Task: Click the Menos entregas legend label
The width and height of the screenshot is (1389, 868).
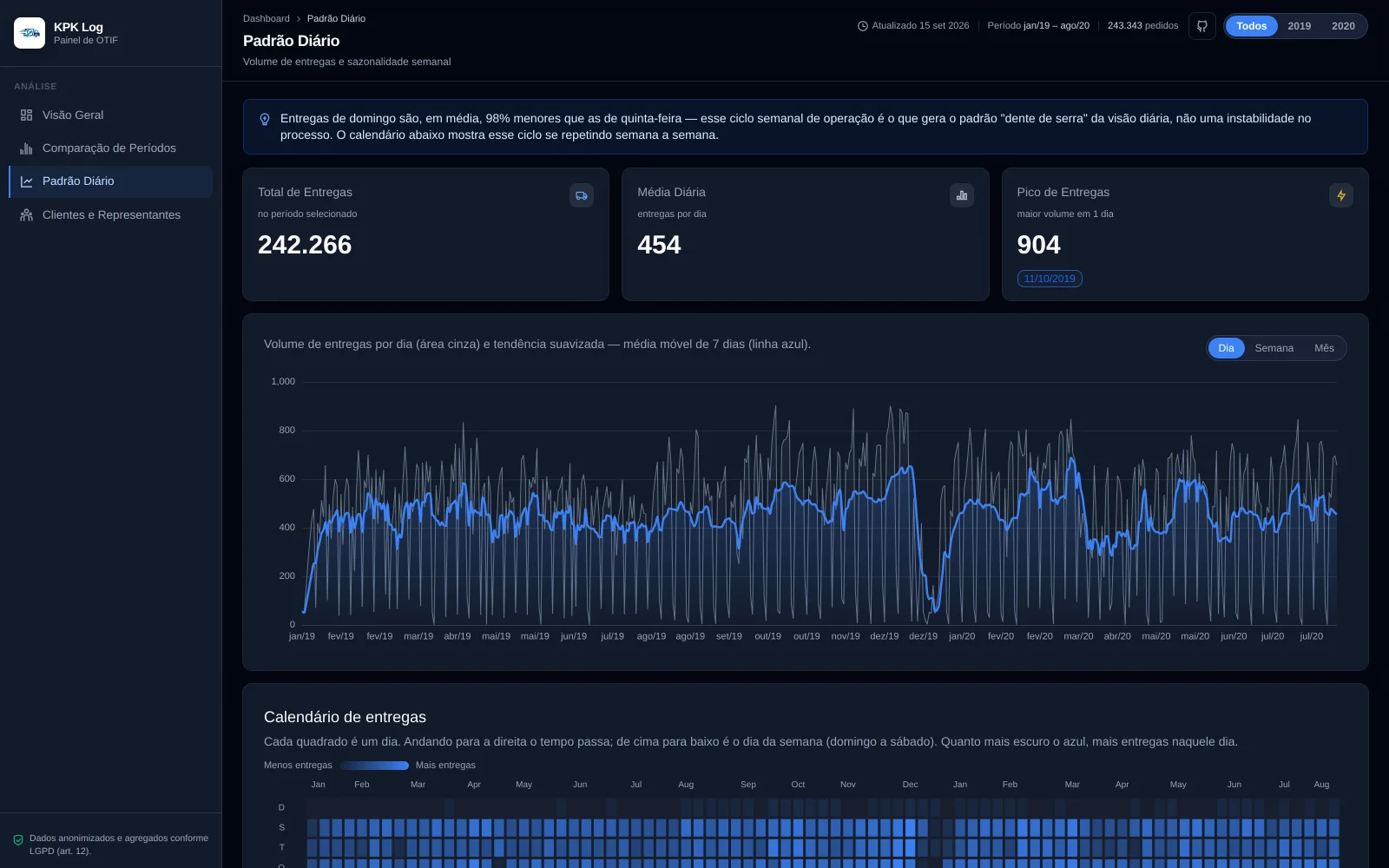Action: point(298,766)
